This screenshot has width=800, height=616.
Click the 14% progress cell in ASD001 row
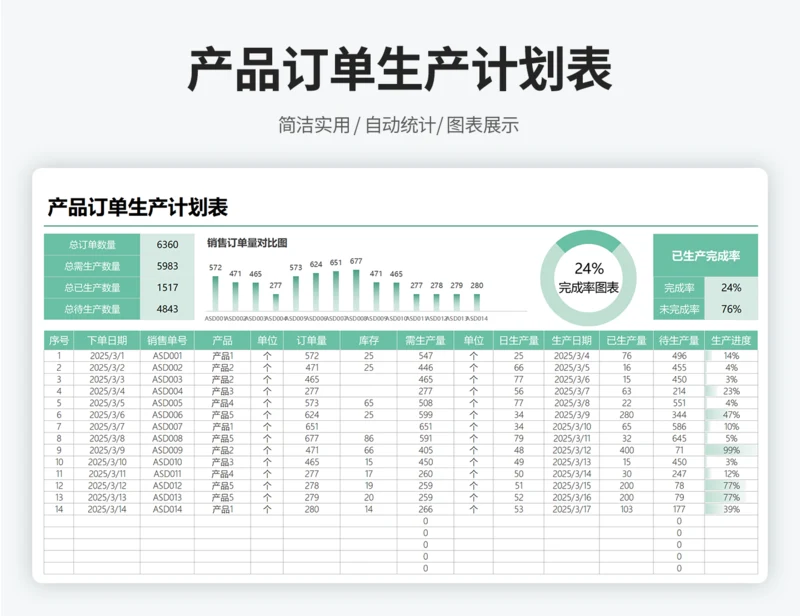click(731, 356)
